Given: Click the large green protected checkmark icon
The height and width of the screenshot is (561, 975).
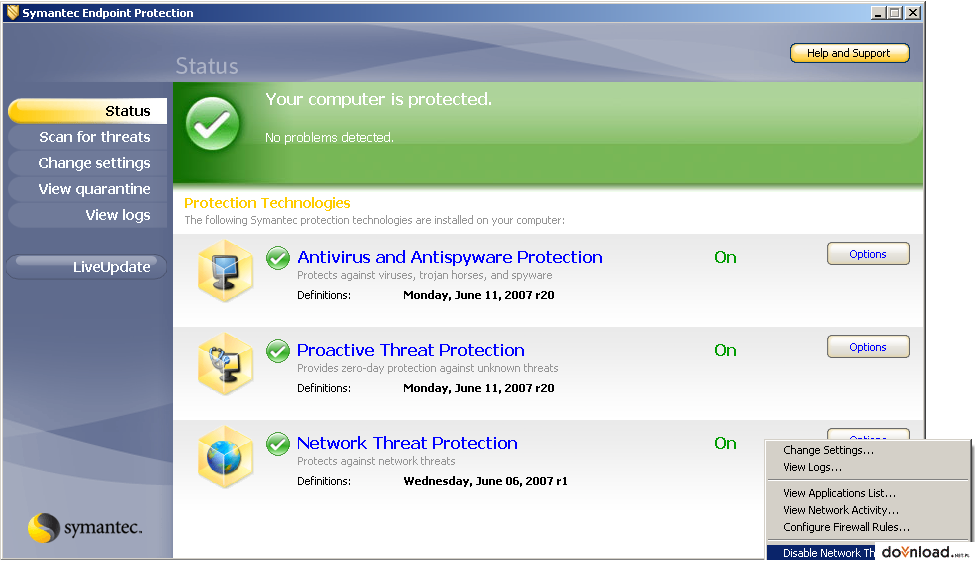Looking at the screenshot, I should point(212,123).
